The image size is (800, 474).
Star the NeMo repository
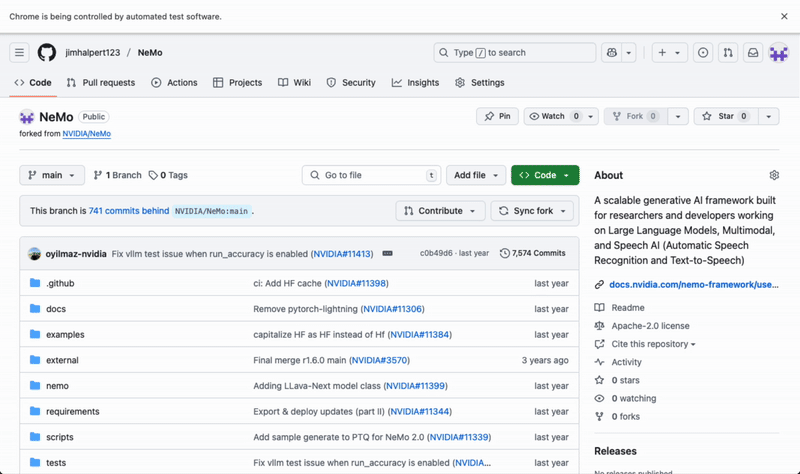point(726,116)
